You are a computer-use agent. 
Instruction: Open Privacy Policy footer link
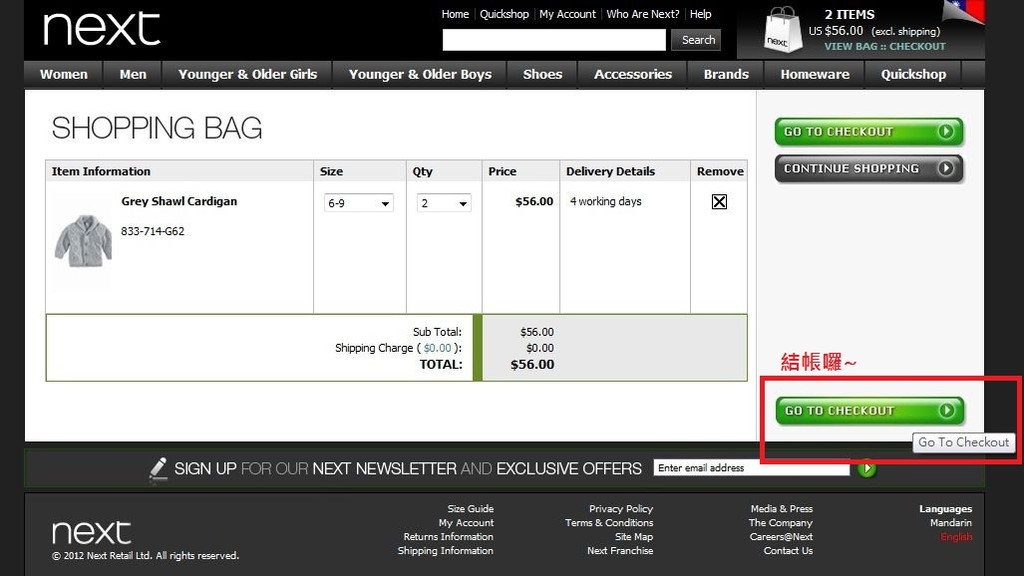[x=621, y=509]
